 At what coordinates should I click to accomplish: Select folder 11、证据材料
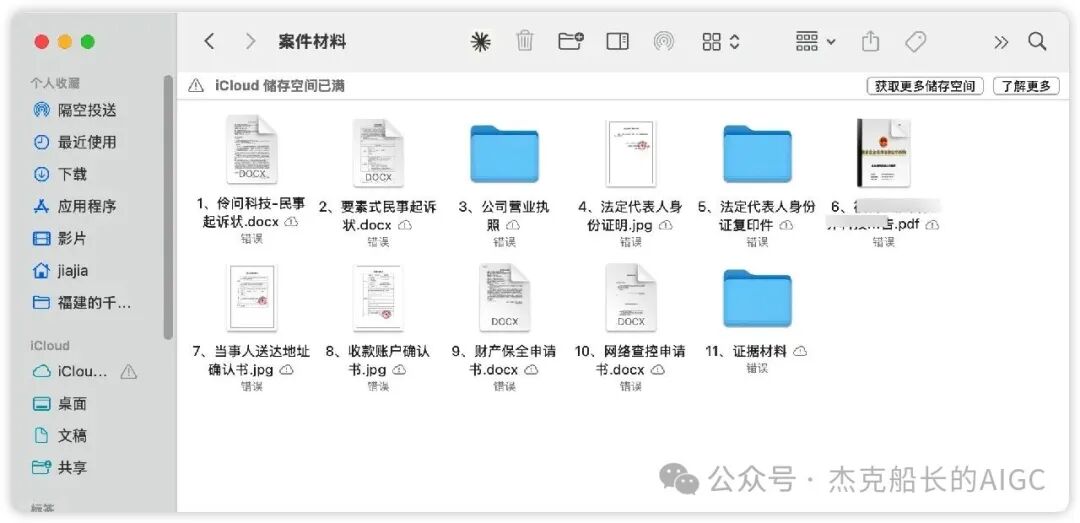757,299
